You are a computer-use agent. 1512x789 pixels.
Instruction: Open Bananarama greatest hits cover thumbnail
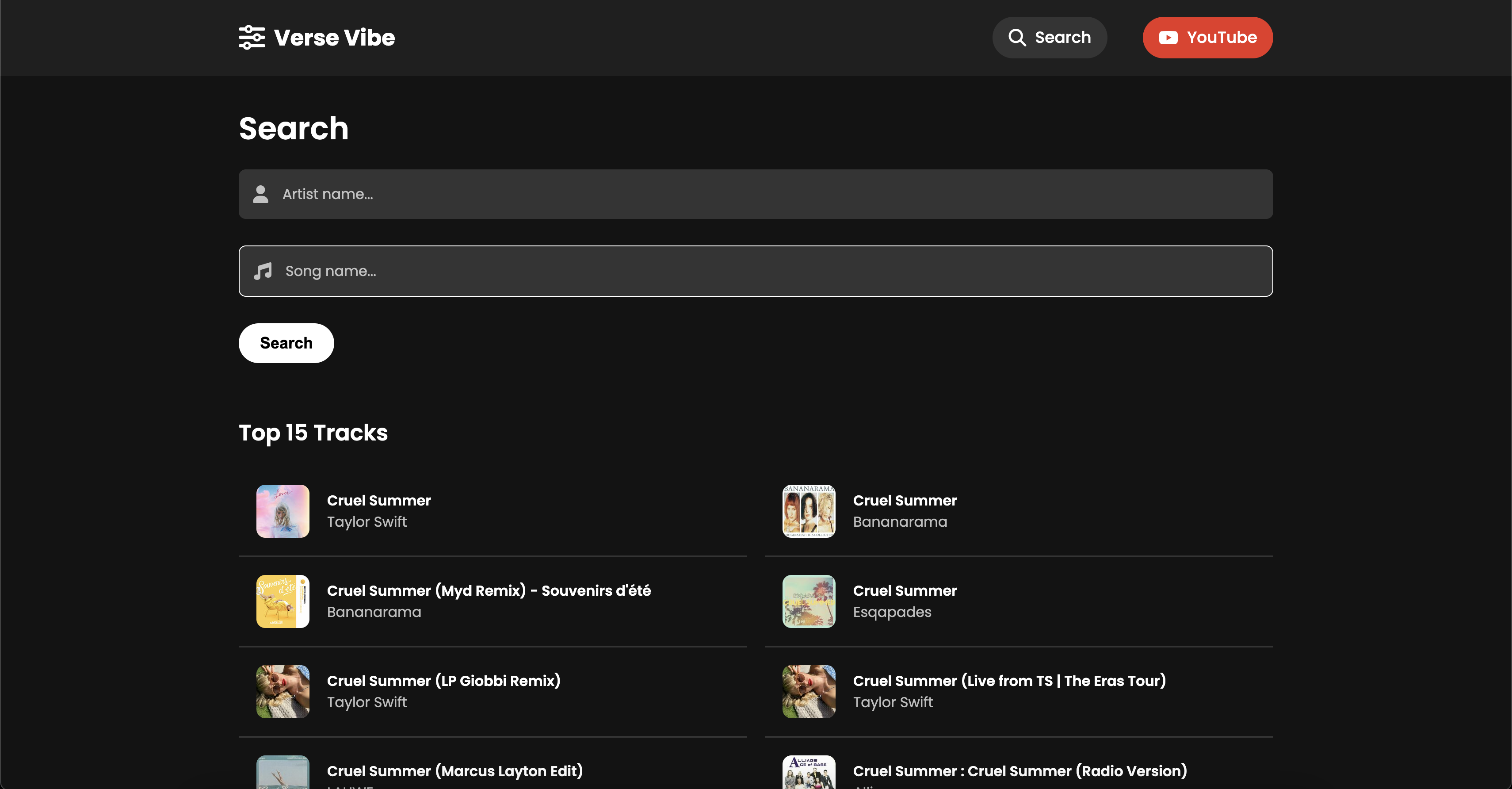809,511
